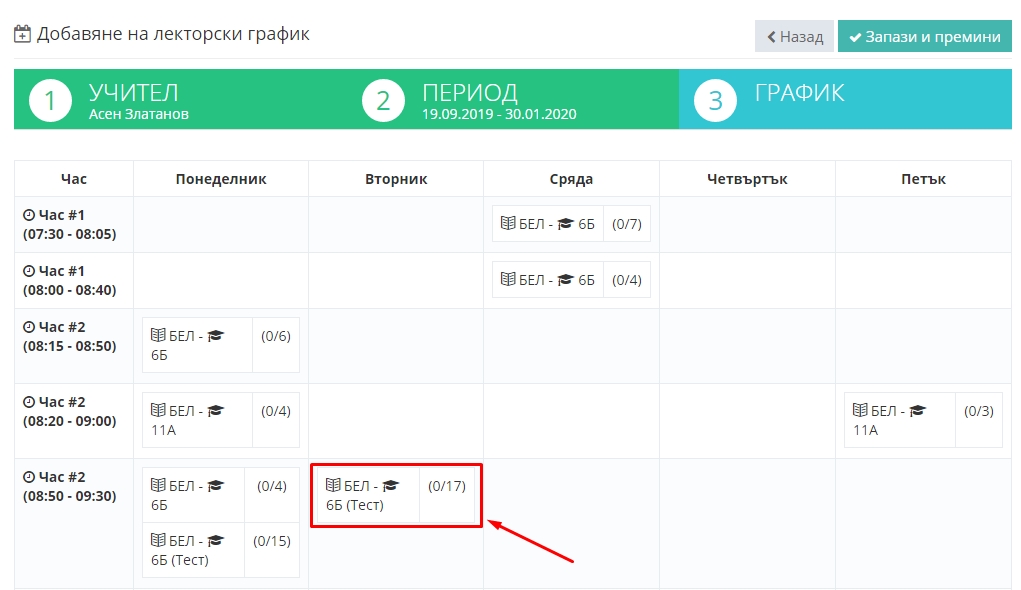Click graduation cap in Tuesday (0/17) lesson
The width and height of the screenshot is (1021, 590).
tap(391, 486)
